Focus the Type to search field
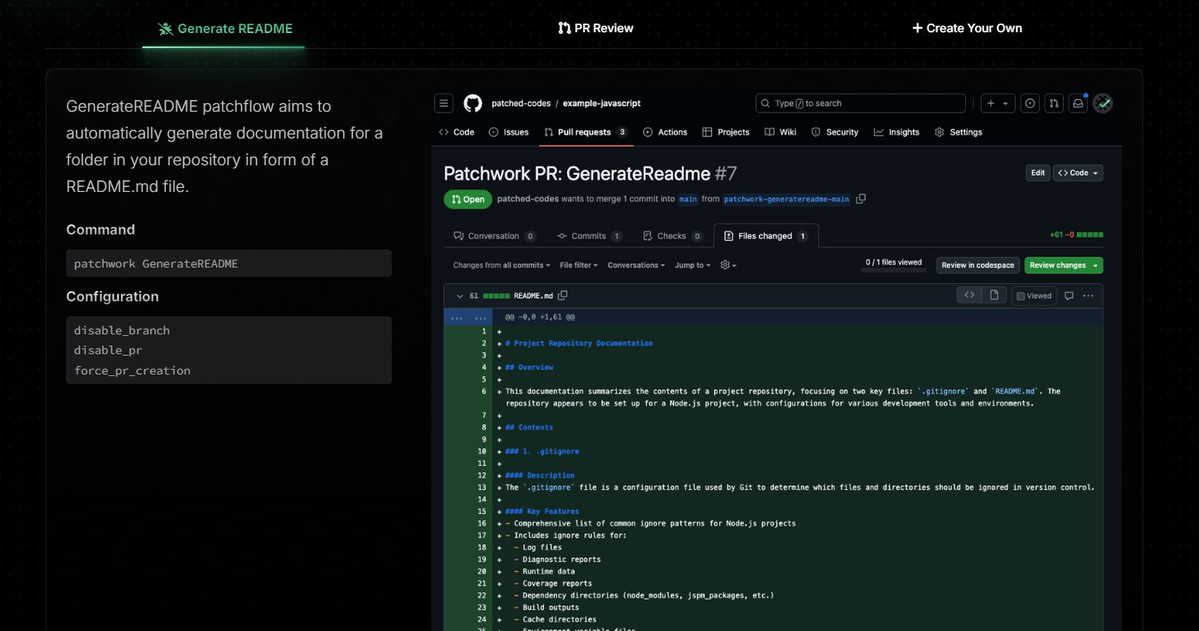This screenshot has width=1199, height=631. pyautogui.click(x=860, y=103)
